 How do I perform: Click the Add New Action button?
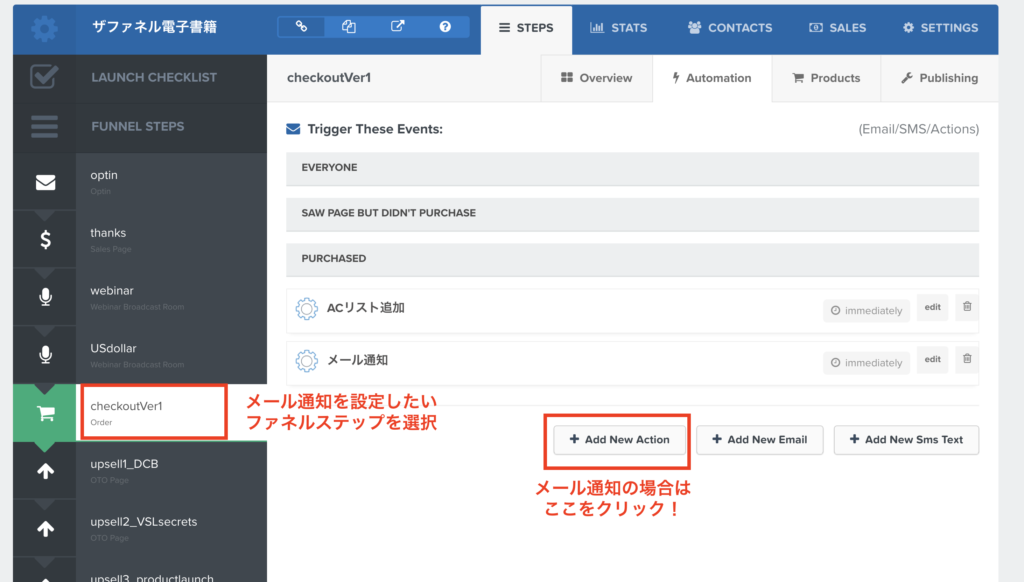pos(620,440)
